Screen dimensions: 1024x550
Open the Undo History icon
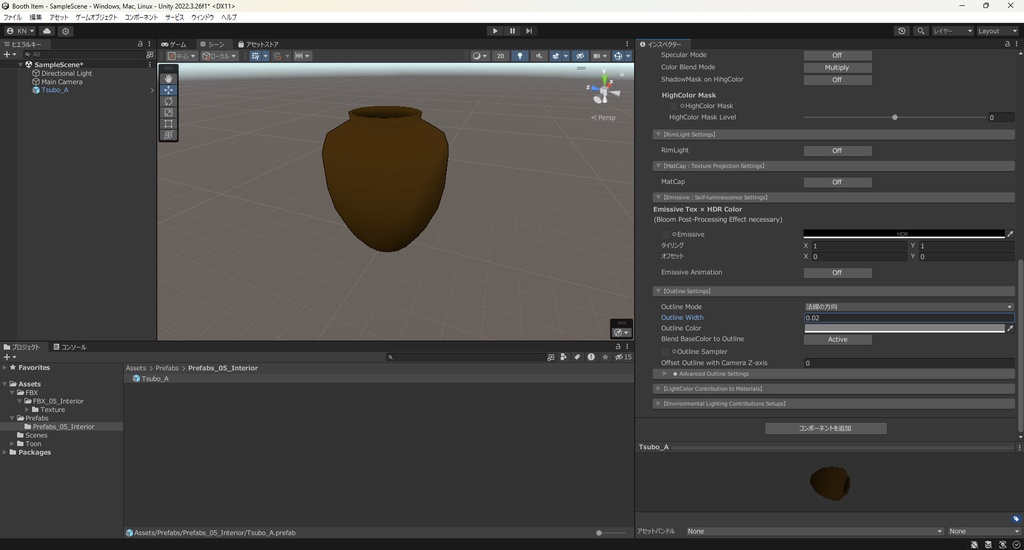(902, 31)
